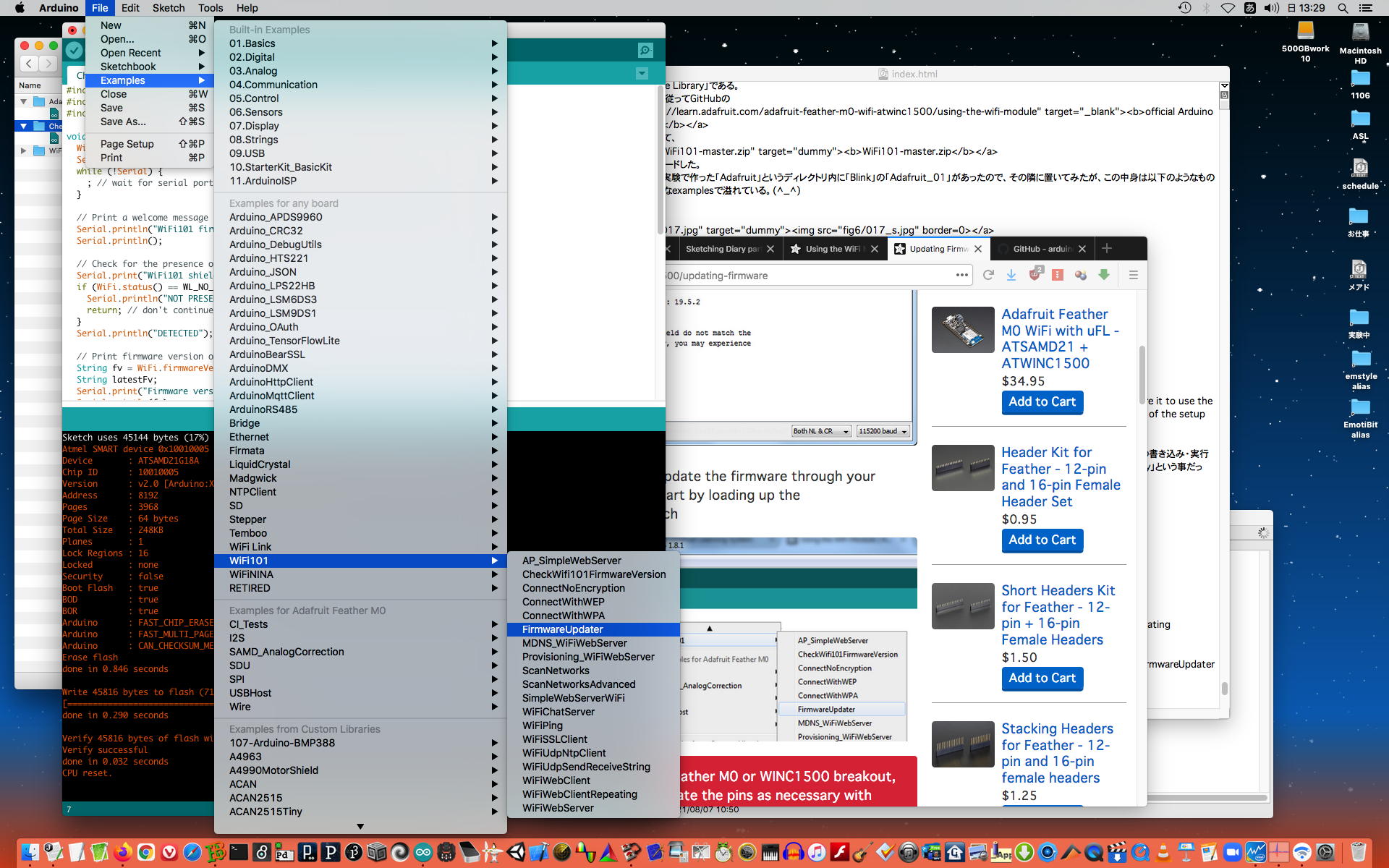Image resolution: width=1389 pixels, height=868 pixels.
Task: Click the uBlock Origin shield icon
Action: [x=1035, y=275]
